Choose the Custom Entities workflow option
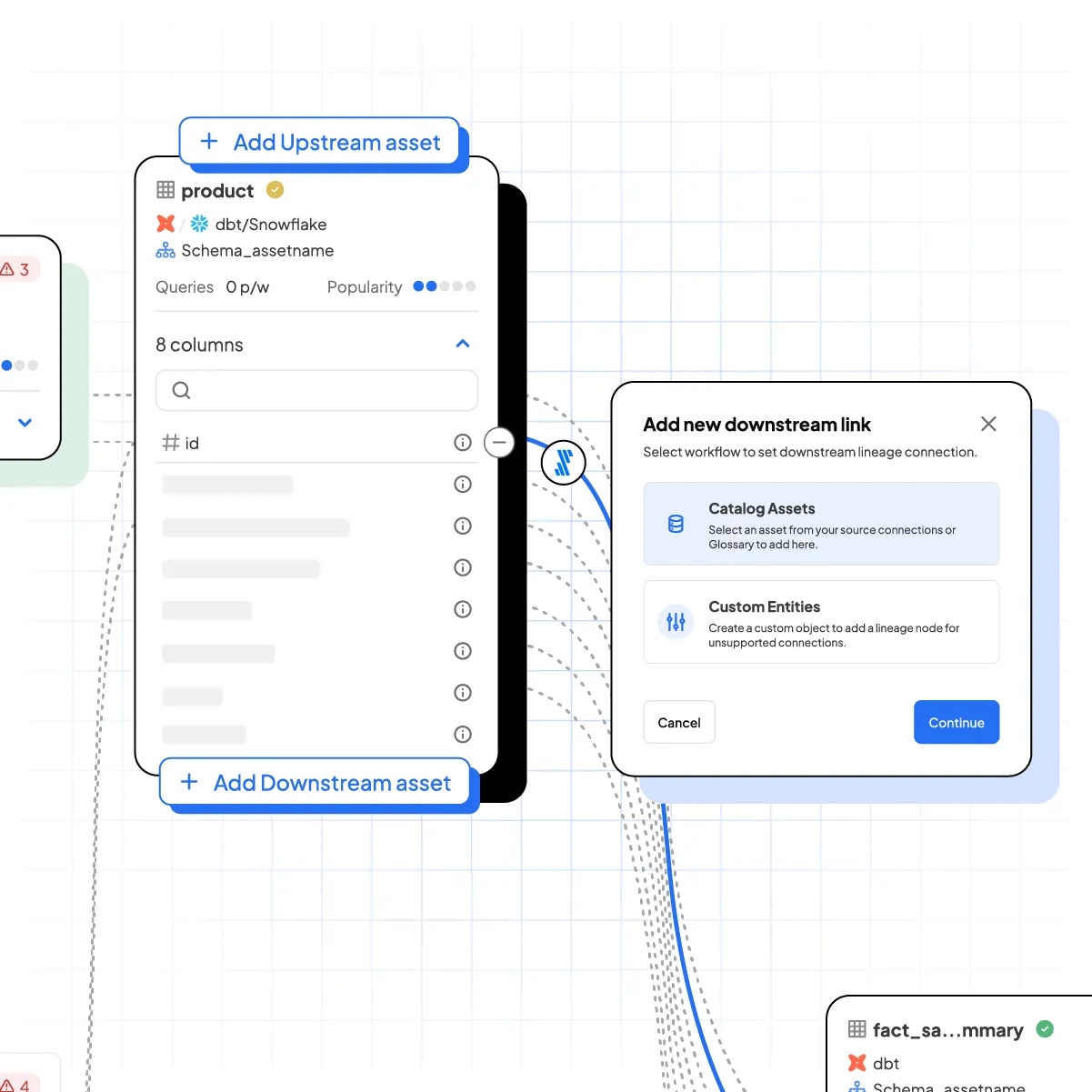1092x1092 pixels. [821, 622]
